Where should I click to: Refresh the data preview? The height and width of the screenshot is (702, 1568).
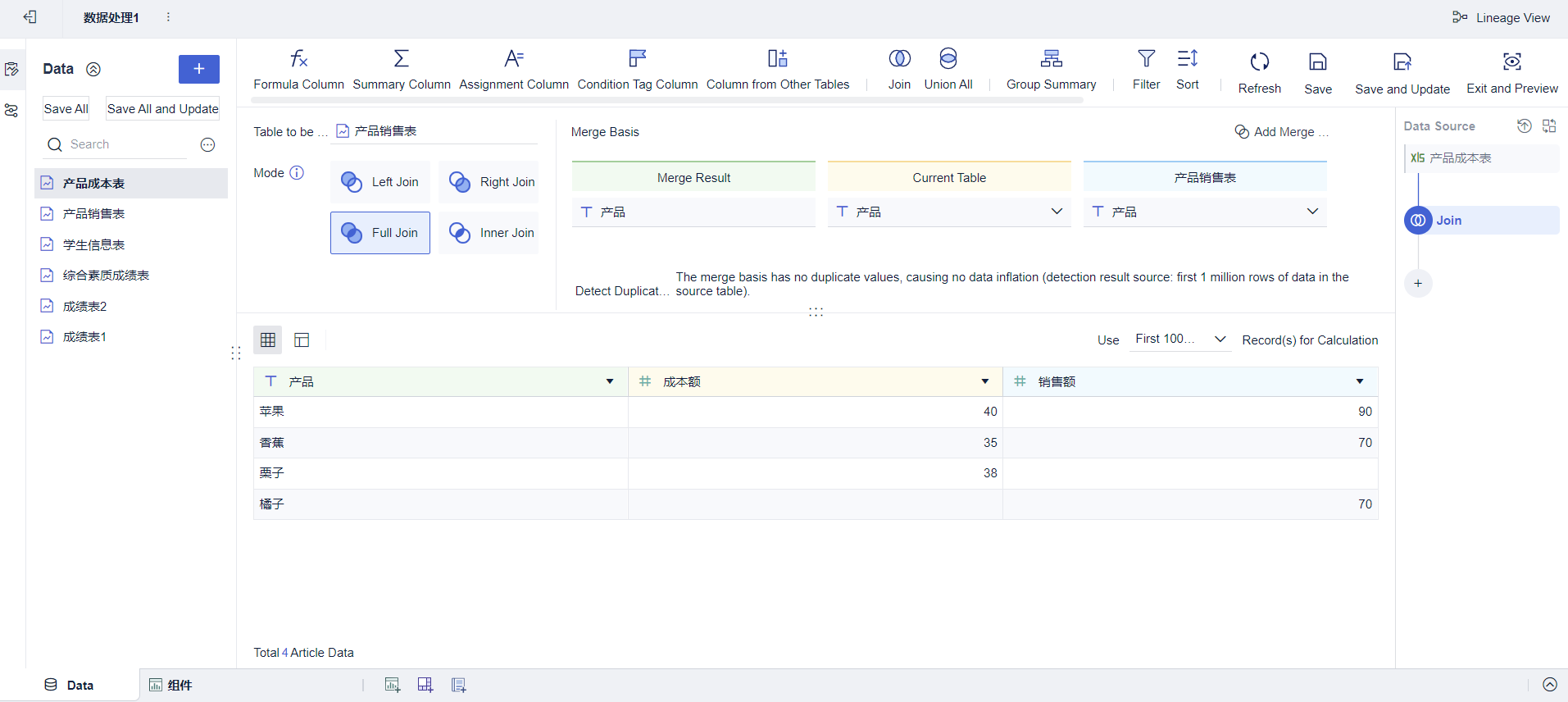(x=1259, y=72)
